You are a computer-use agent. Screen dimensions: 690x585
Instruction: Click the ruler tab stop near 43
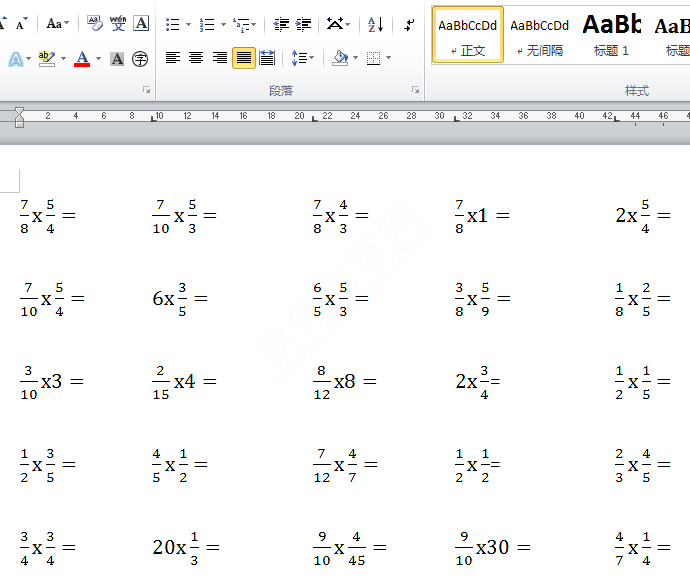[x=616, y=119]
